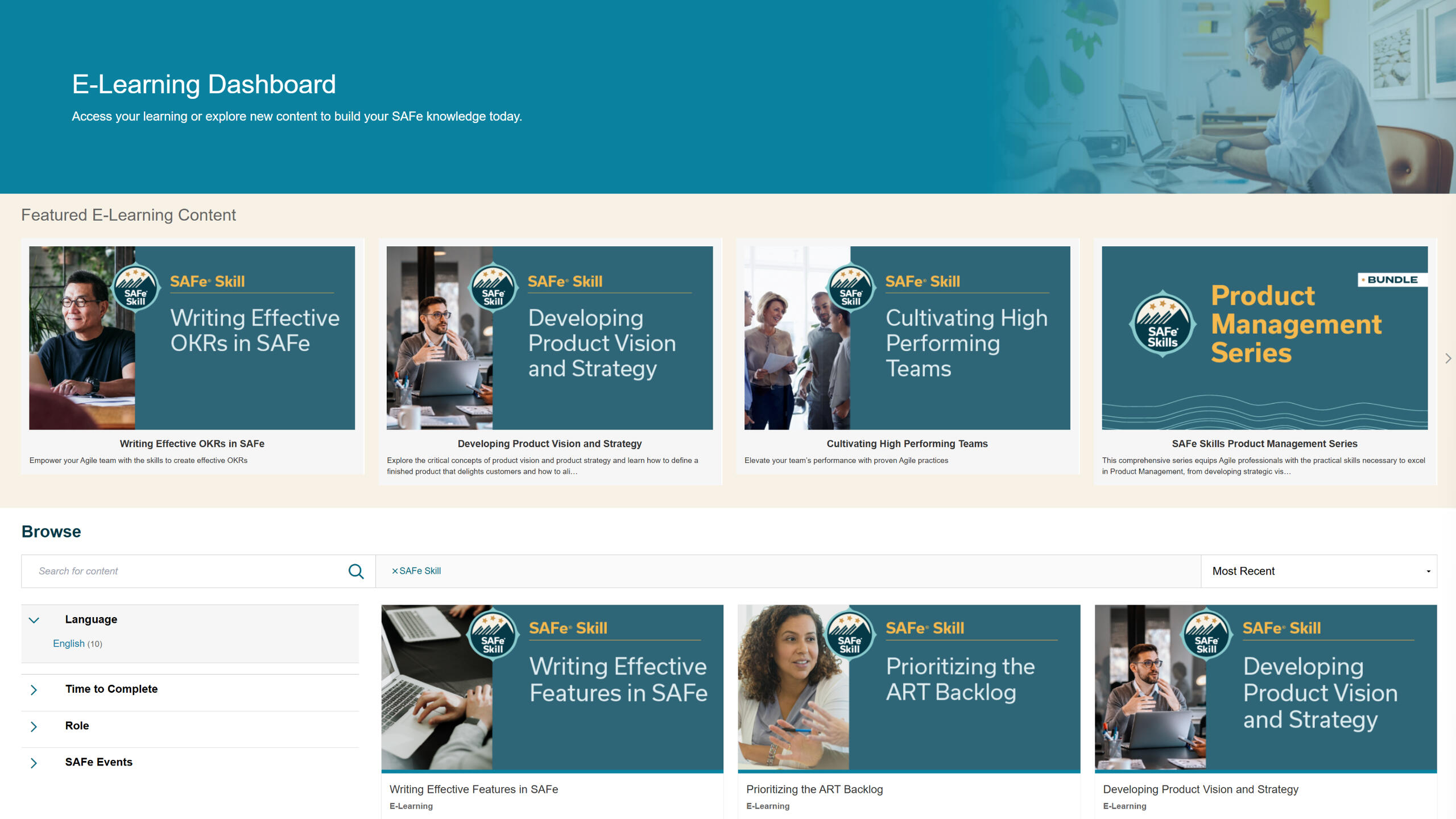Open Writing Effective Features in SAFe image
The image size is (1456, 819).
pos(552,688)
